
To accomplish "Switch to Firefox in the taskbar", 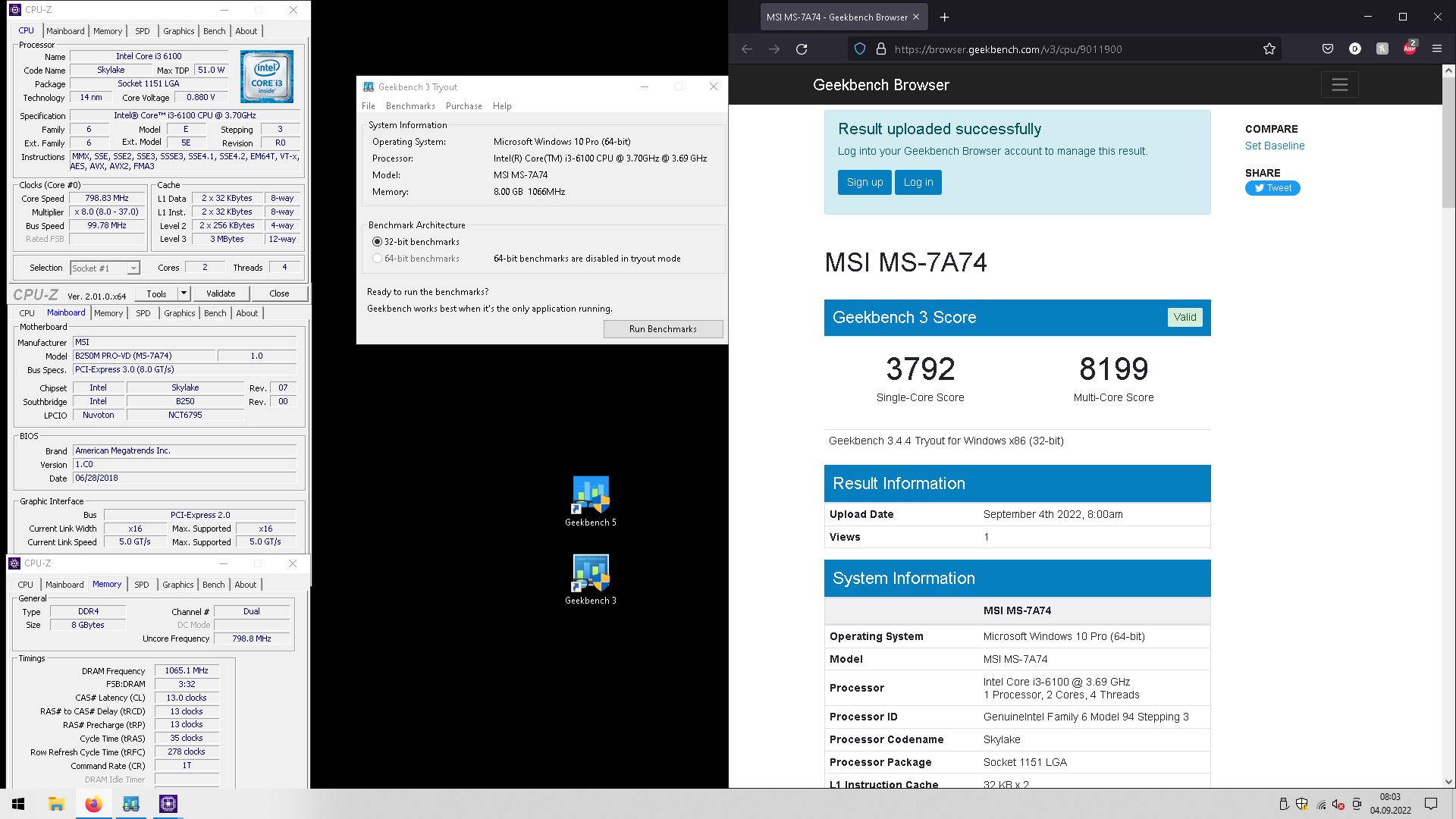I will click(93, 804).
